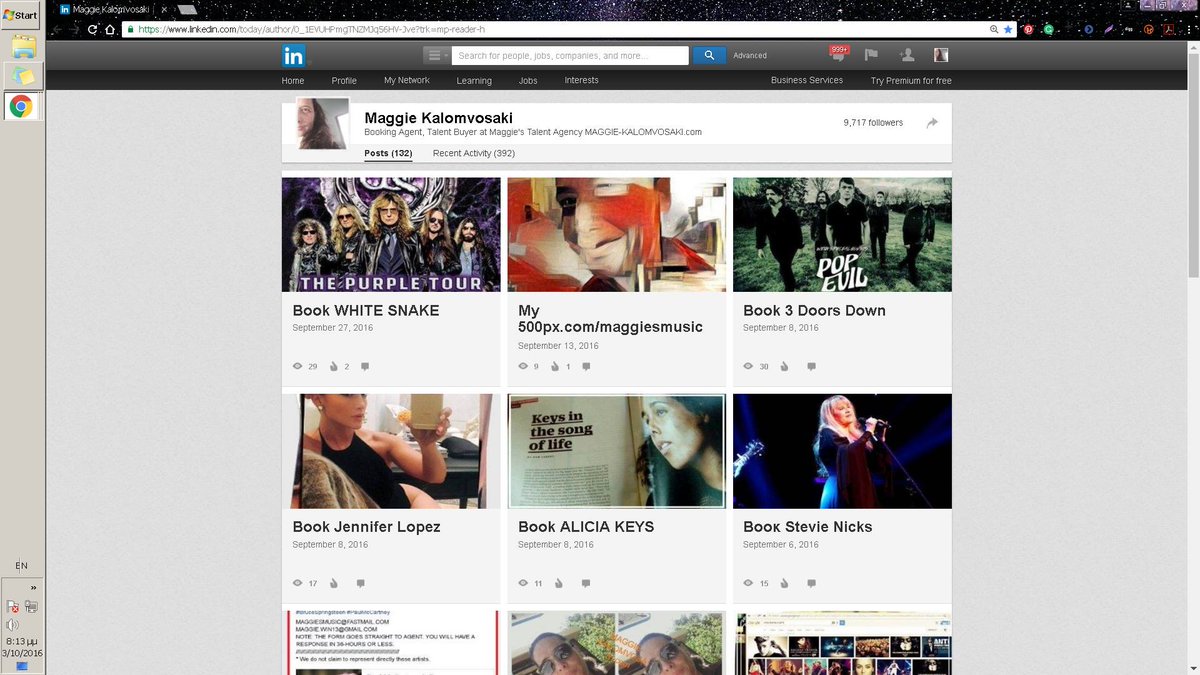The width and height of the screenshot is (1200, 675).
Task: Click comment icon on Book Jennifer Lopez
Action: click(360, 583)
